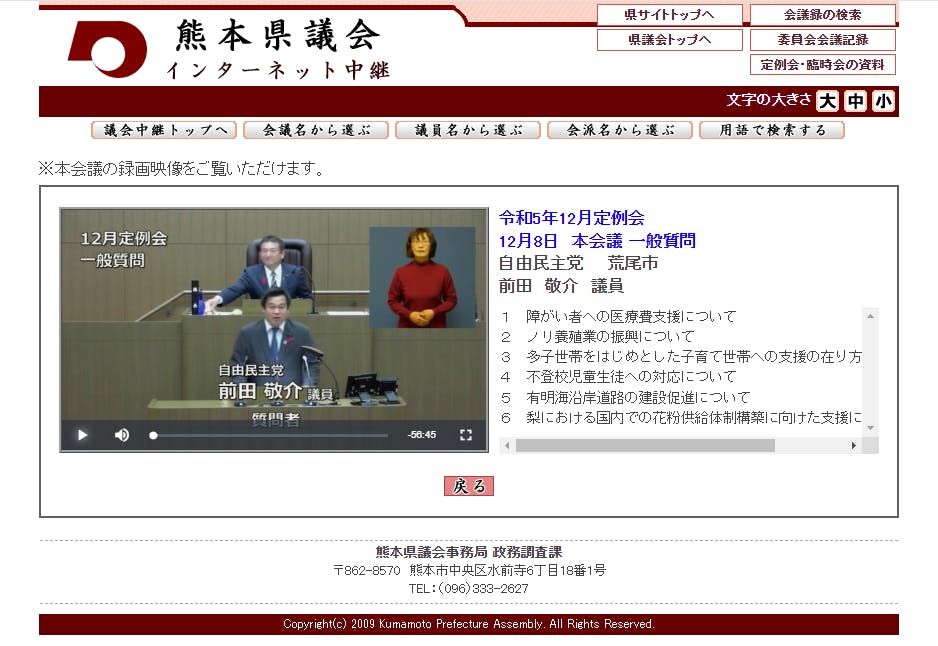Enter fullscreen mode on the video player
Image resolution: width=938 pixels, height=646 pixels.
click(466, 435)
